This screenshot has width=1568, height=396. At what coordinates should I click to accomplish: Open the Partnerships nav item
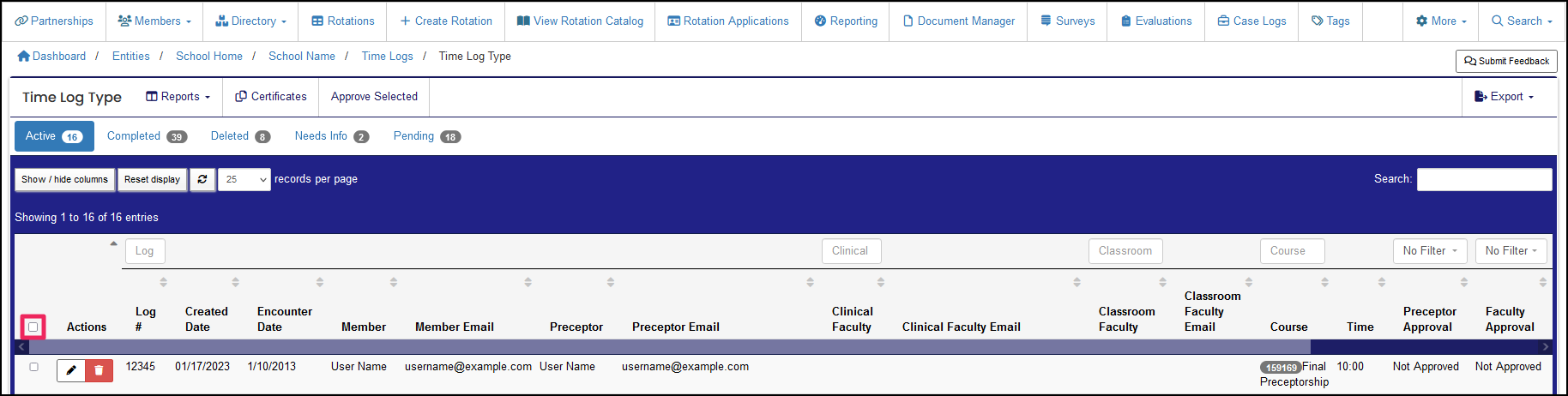(x=54, y=21)
